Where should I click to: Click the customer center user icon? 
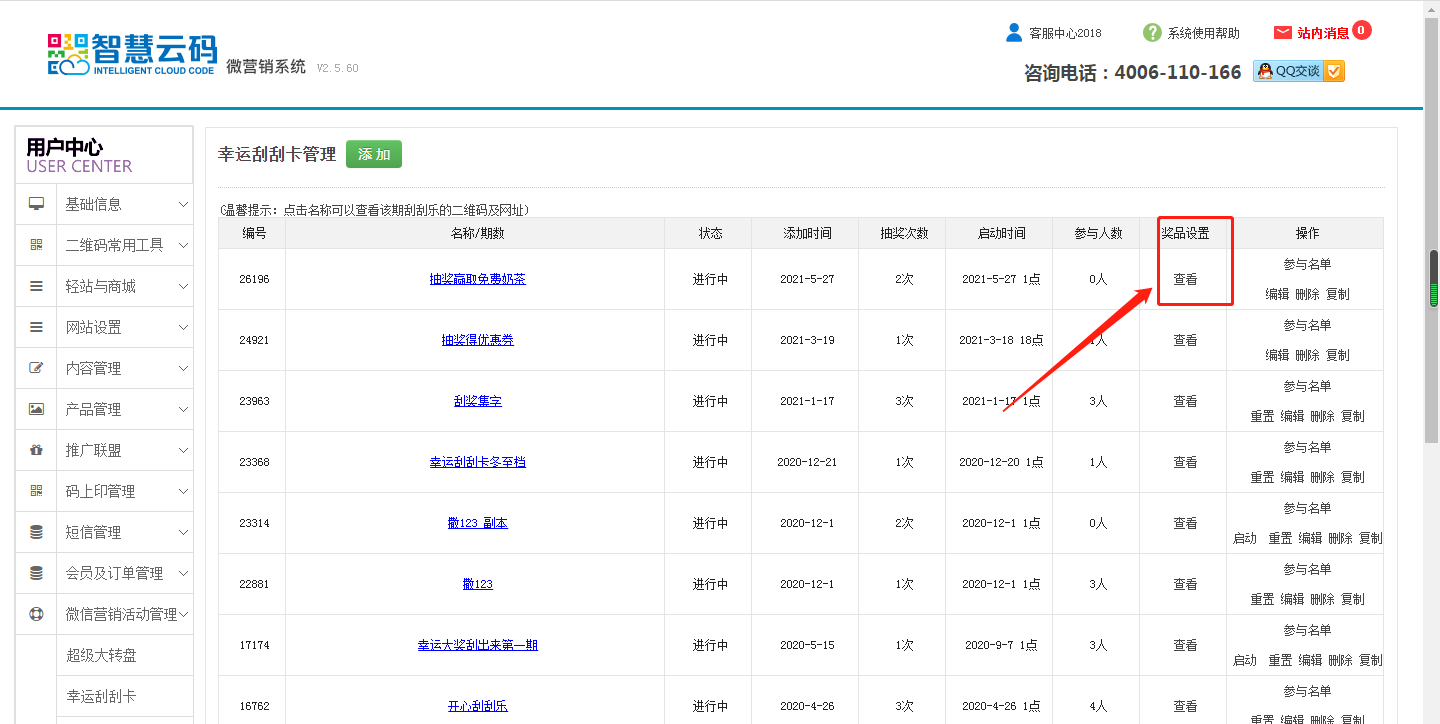[1014, 33]
